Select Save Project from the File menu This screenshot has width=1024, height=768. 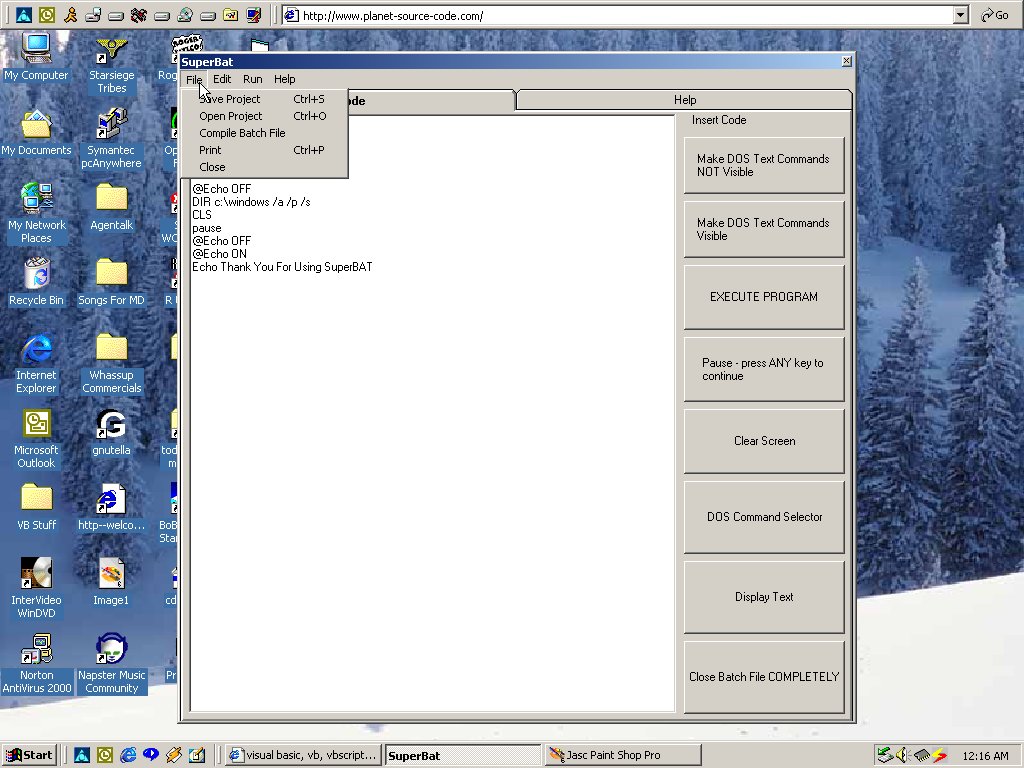coord(230,99)
